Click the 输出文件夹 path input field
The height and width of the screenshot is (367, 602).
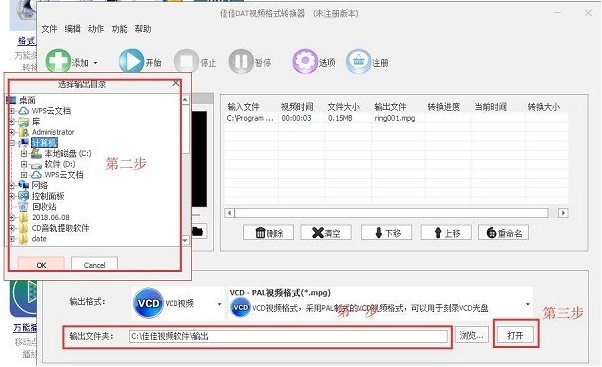pyautogui.click(x=288, y=336)
